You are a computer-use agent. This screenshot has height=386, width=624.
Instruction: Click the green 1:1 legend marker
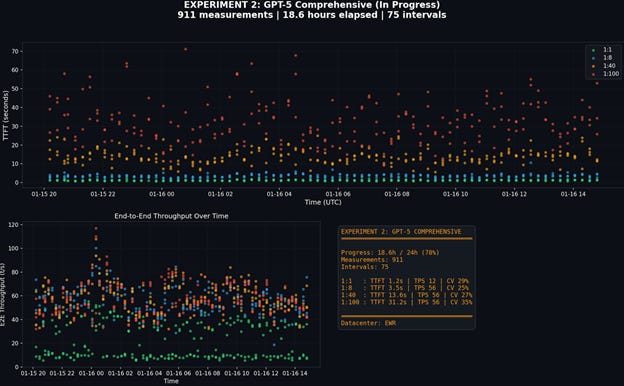pyautogui.click(x=593, y=50)
